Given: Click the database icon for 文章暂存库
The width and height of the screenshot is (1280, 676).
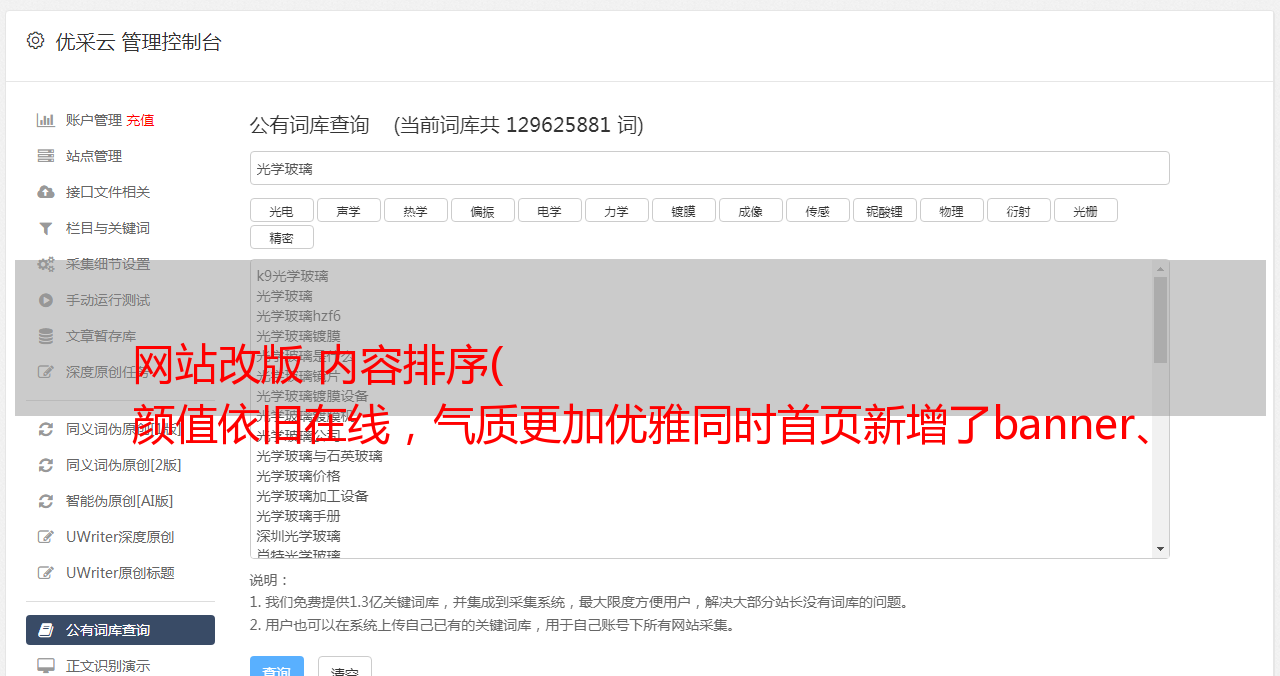Looking at the screenshot, I should coord(46,336).
